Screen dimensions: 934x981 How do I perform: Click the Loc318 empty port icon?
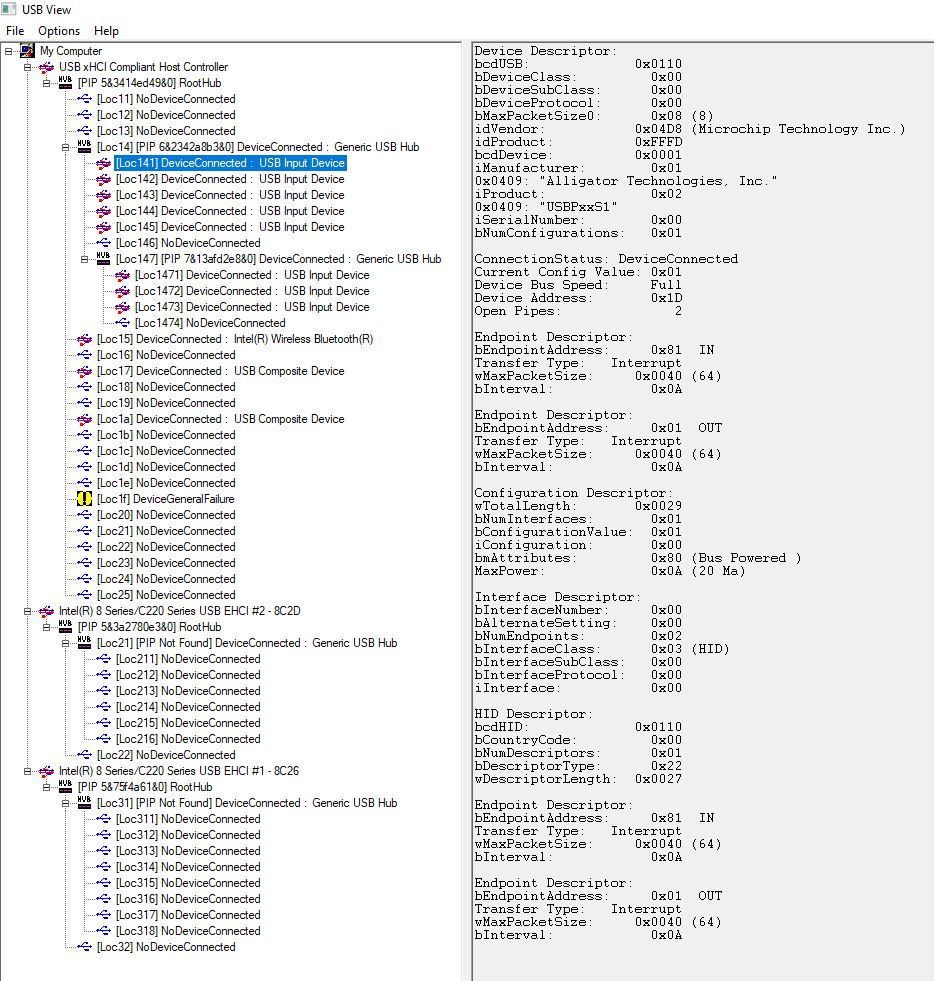click(x=103, y=931)
